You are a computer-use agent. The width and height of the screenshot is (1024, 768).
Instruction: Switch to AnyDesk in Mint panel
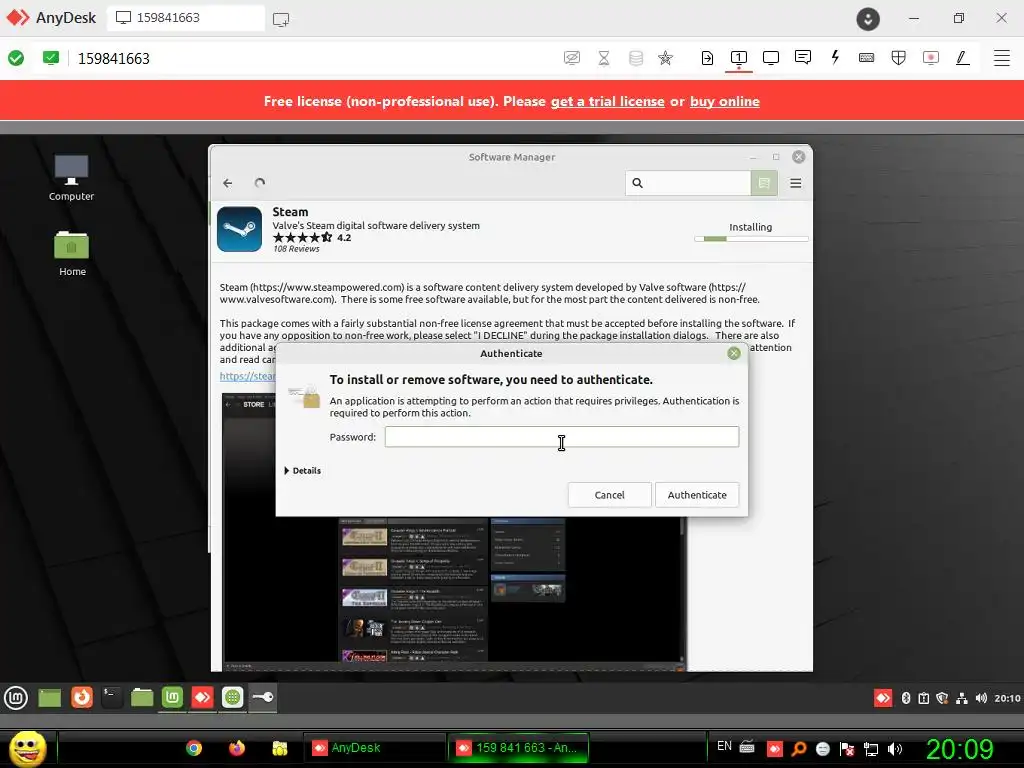pos(202,697)
